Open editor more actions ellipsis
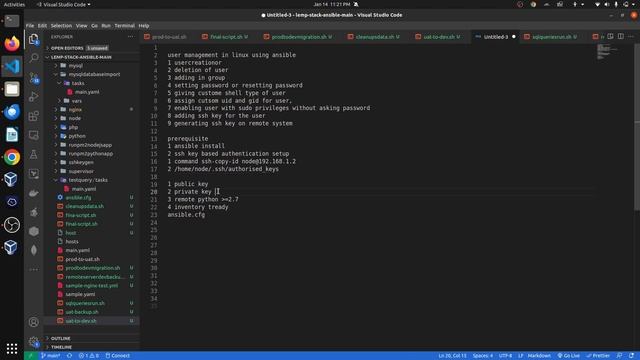Image resolution: width=640 pixels, height=360 pixels. click(631, 36)
